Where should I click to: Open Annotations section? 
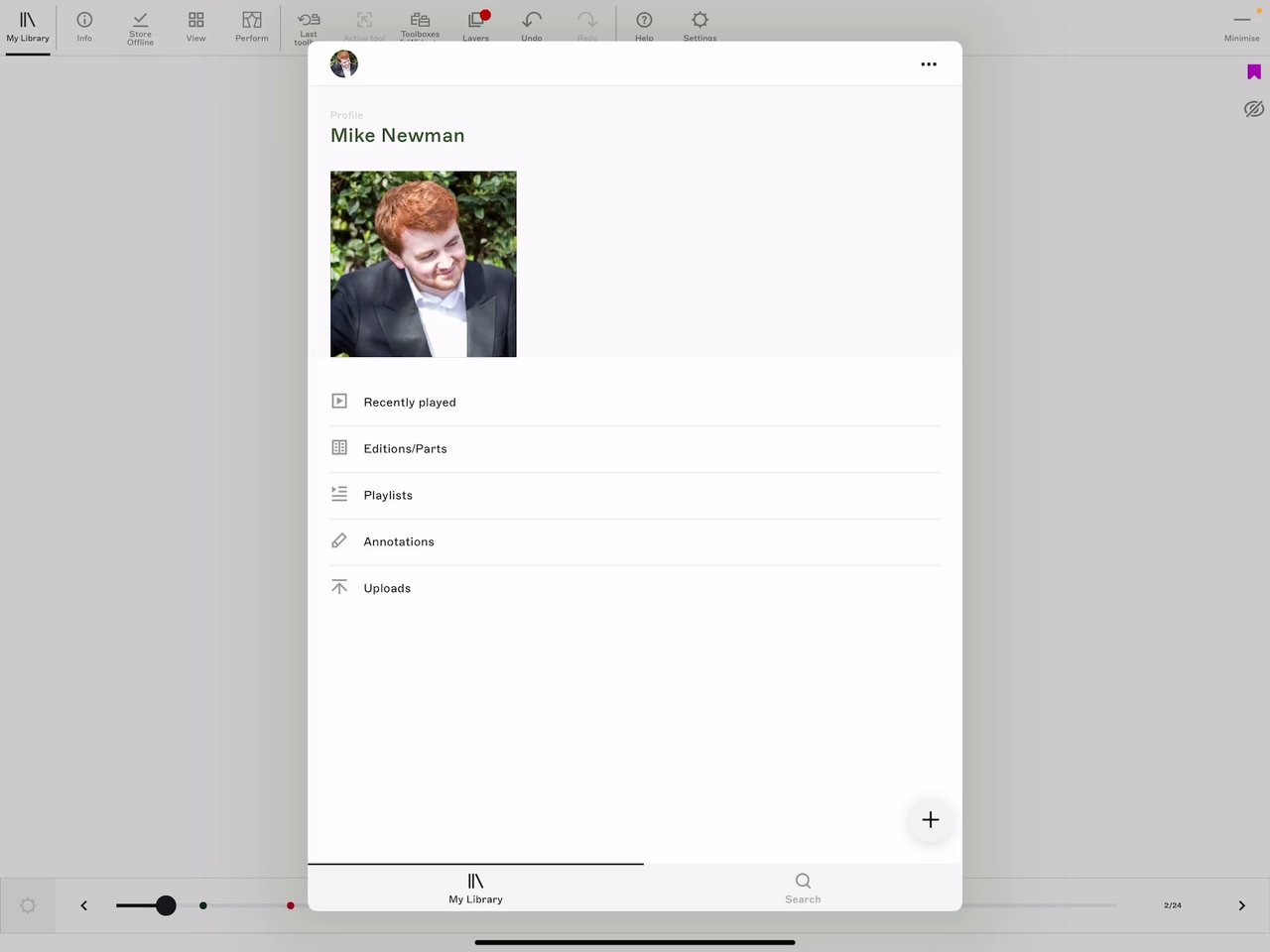coord(635,542)
